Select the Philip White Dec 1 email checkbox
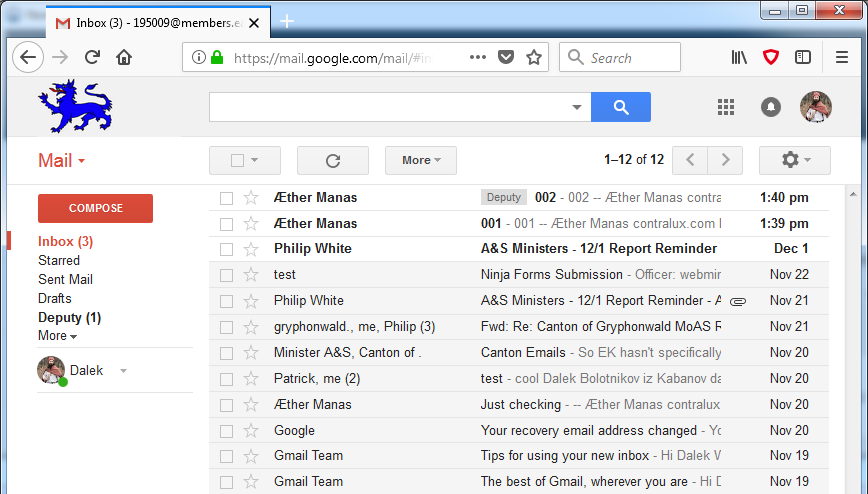The image size is (868, 494). point(226,249)
